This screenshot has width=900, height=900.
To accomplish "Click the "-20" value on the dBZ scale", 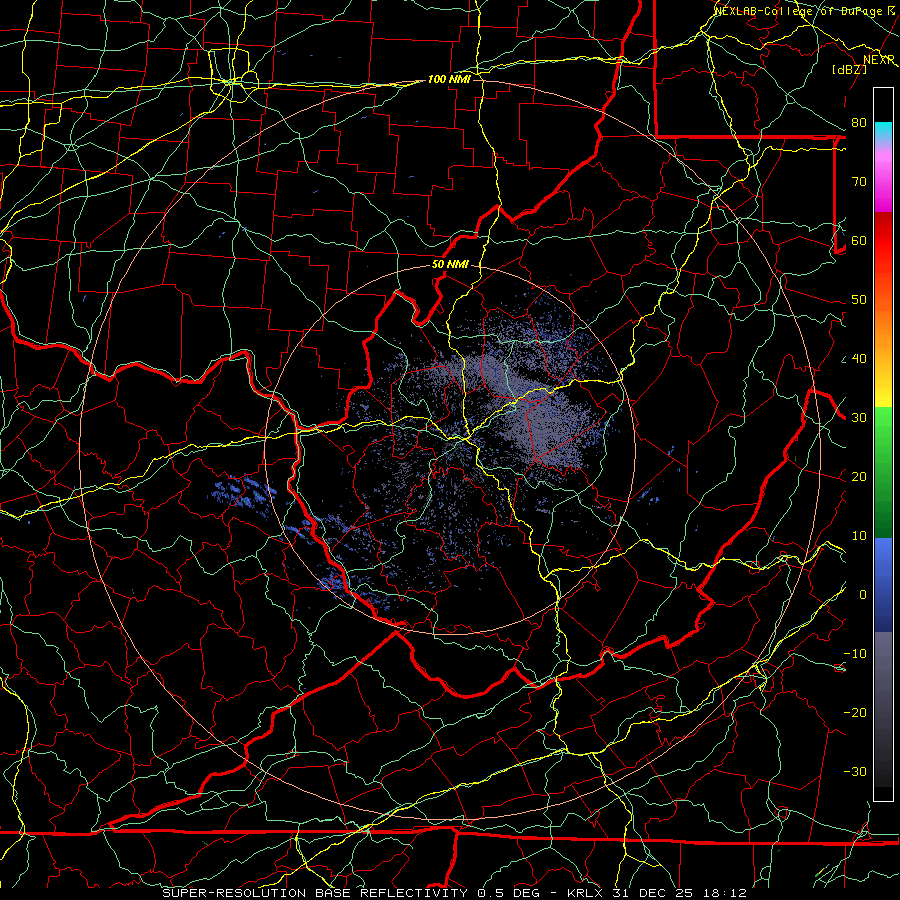I will click(x=855, y=713).
